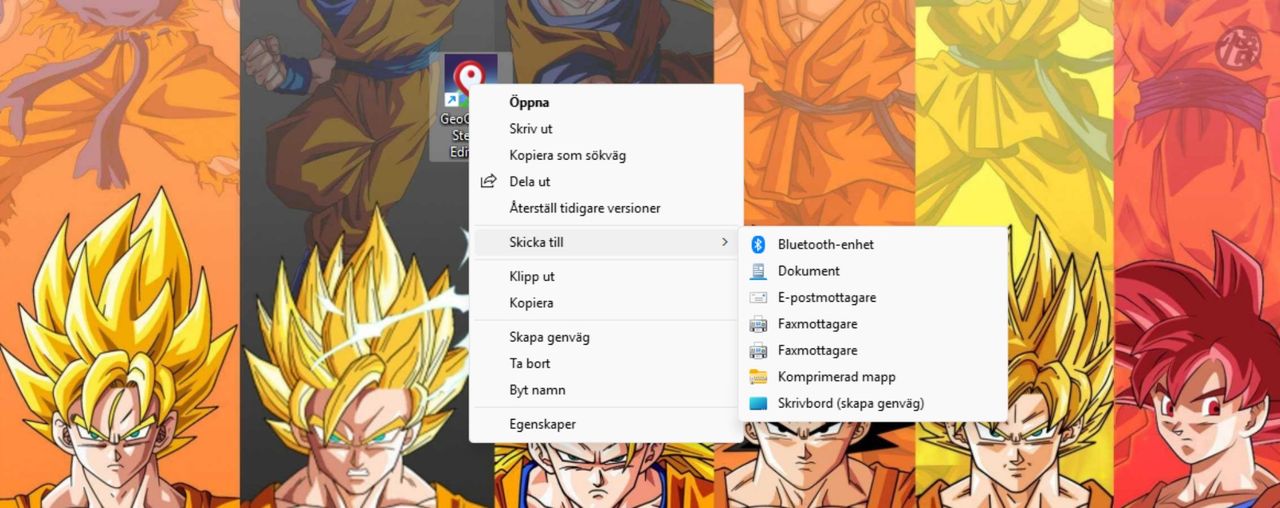Open Egenskaper from the context menu
The width and height of the screenshot is (1280, 508).
(x=606, y=424)
